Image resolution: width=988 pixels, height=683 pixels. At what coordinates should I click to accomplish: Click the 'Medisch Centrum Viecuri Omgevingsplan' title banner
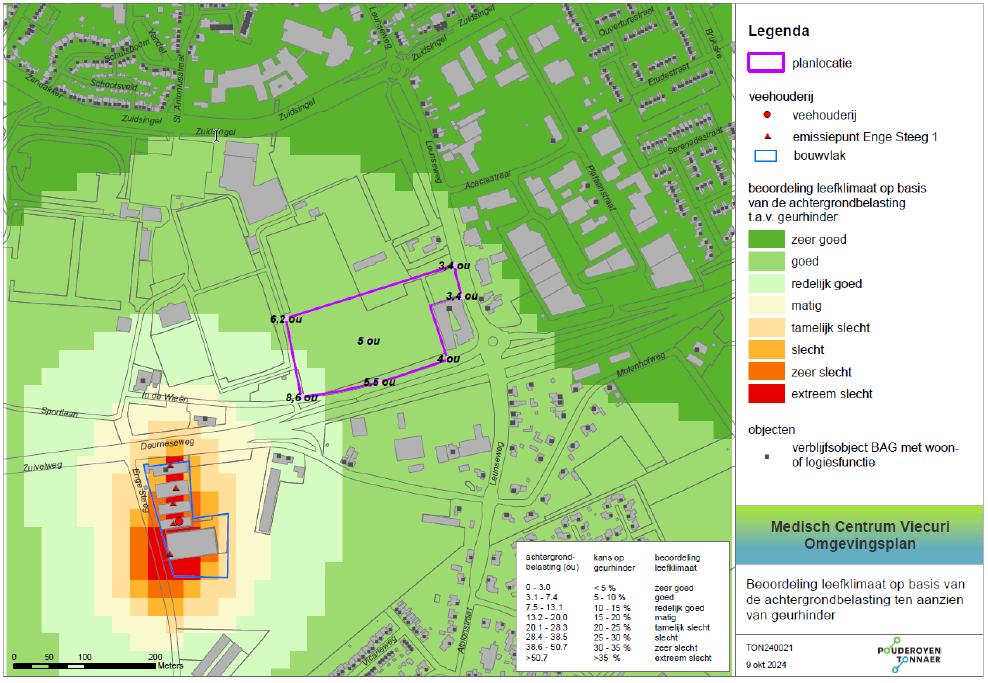pyautogui.click(x=858, y=535)
